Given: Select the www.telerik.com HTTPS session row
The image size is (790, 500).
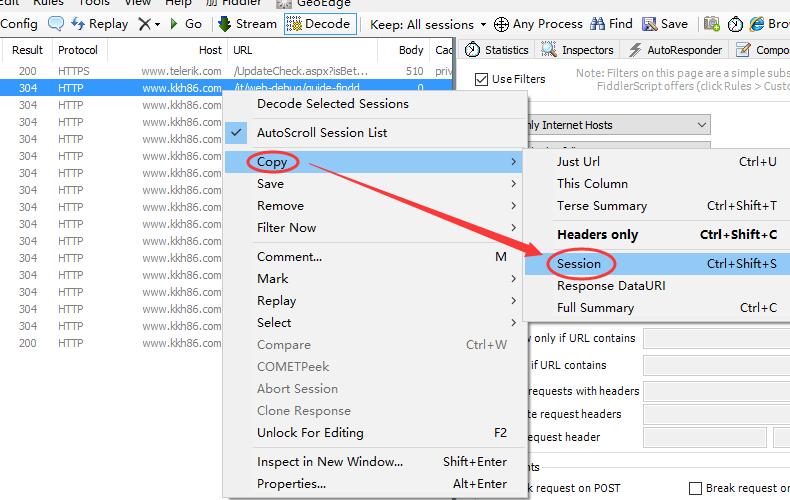Looking at the screenshot, I should (227, 71).
